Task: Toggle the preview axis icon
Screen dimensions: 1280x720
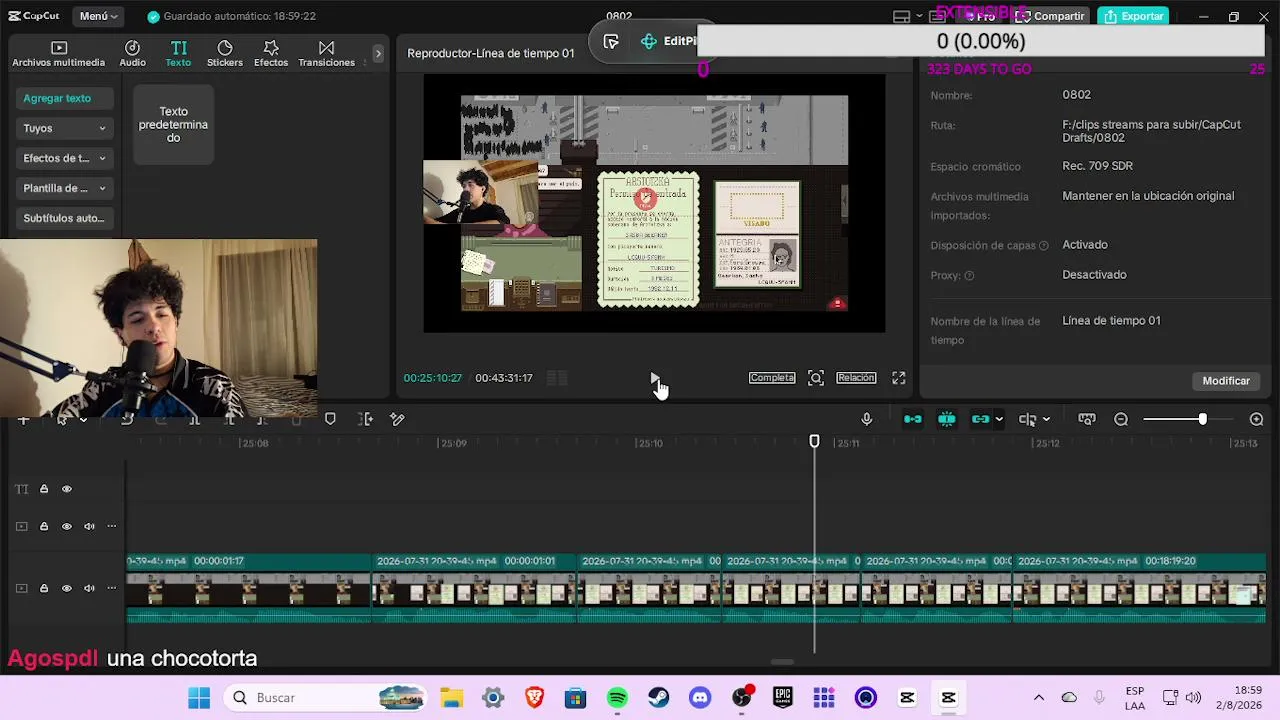Action: pos(1027,419)
